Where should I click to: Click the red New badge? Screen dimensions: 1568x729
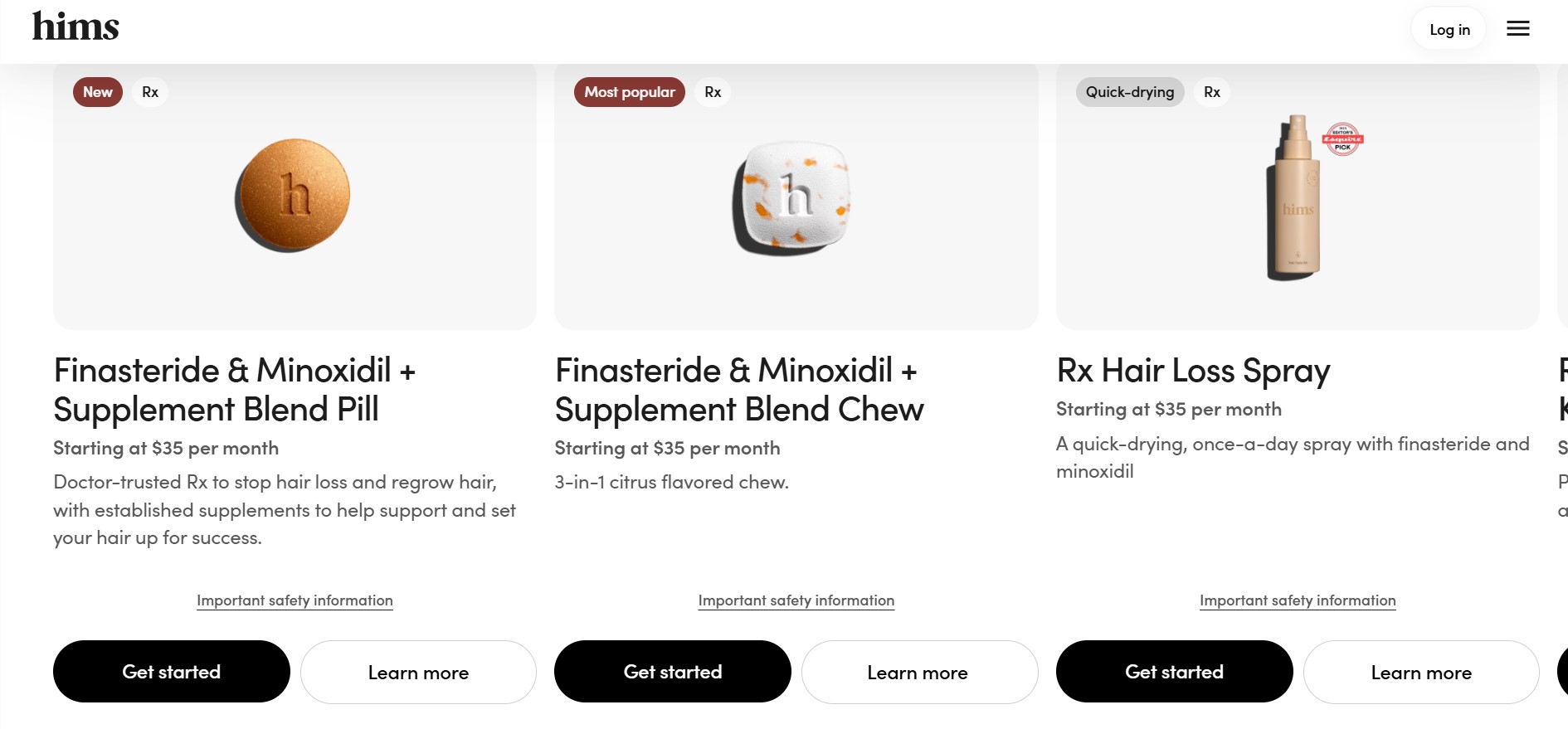[98, 92]
